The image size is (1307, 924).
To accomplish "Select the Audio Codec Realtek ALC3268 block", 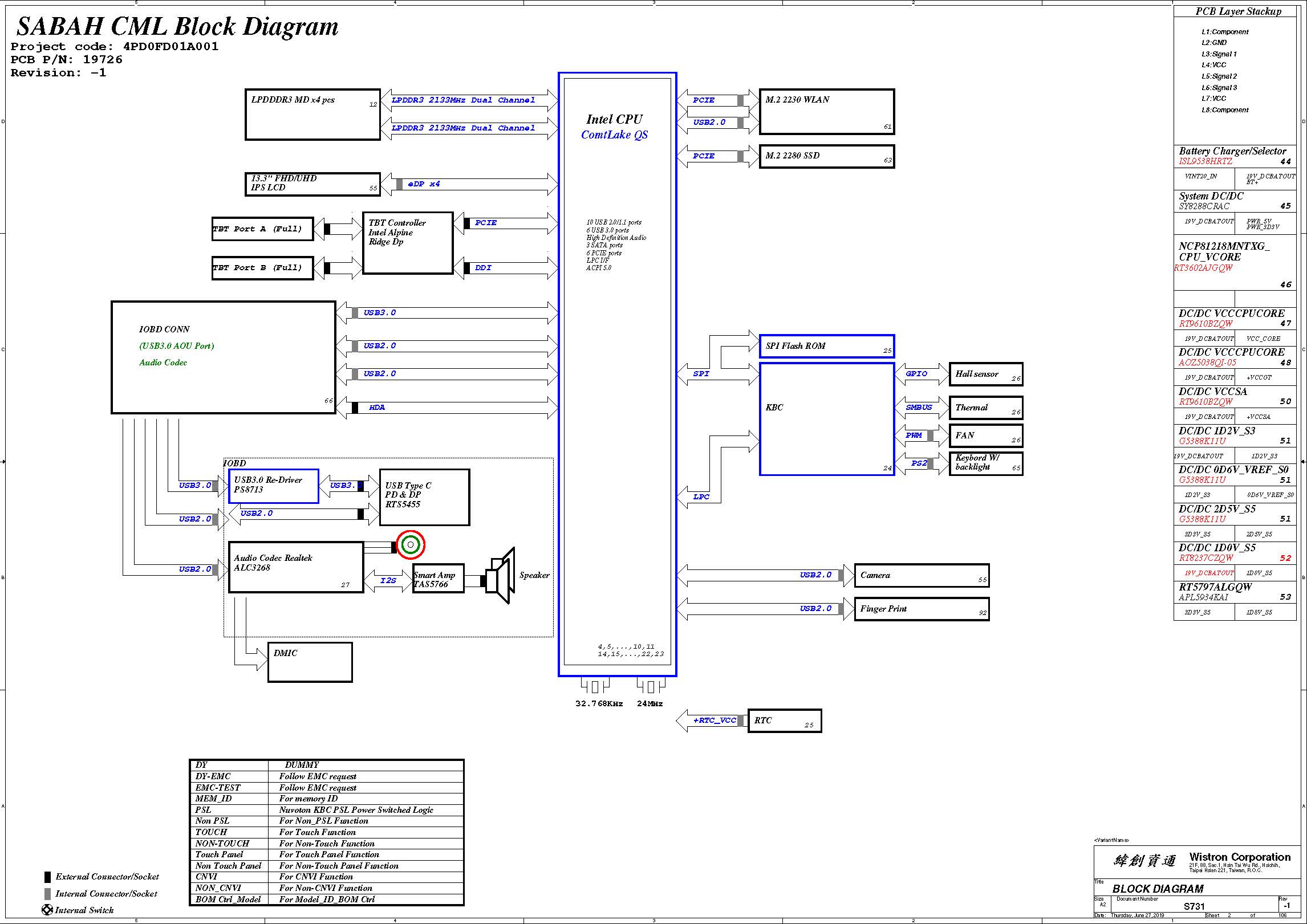I will tap(295, 567).
